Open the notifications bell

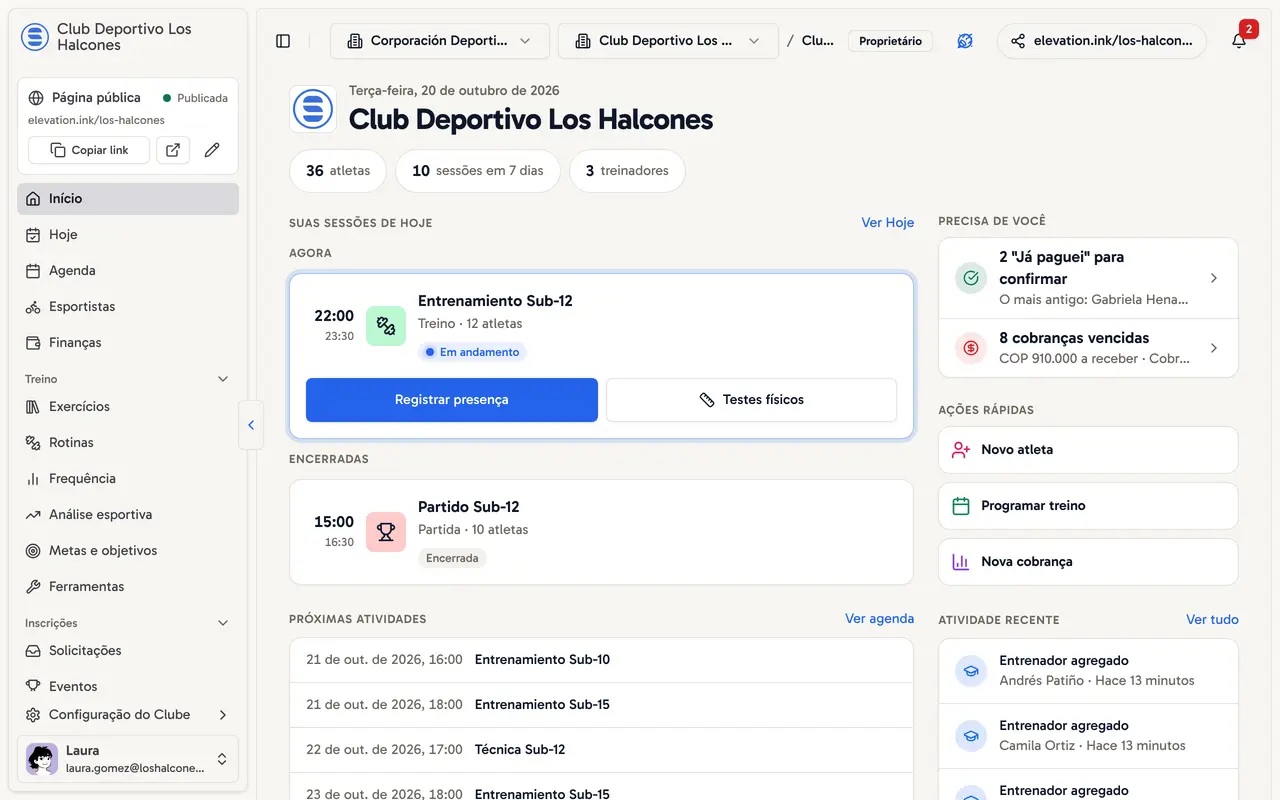point(1239,41)
